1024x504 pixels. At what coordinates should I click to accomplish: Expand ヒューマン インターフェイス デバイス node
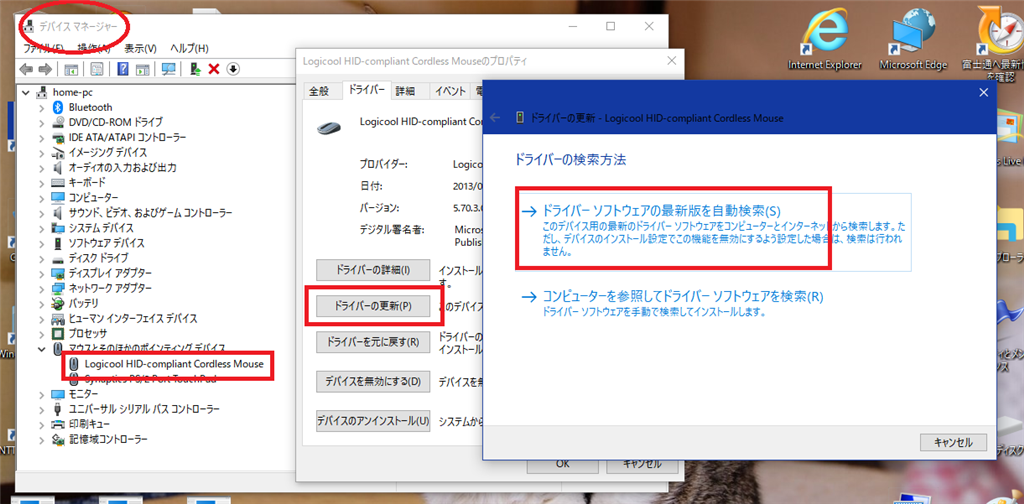[x=42, y=319]
